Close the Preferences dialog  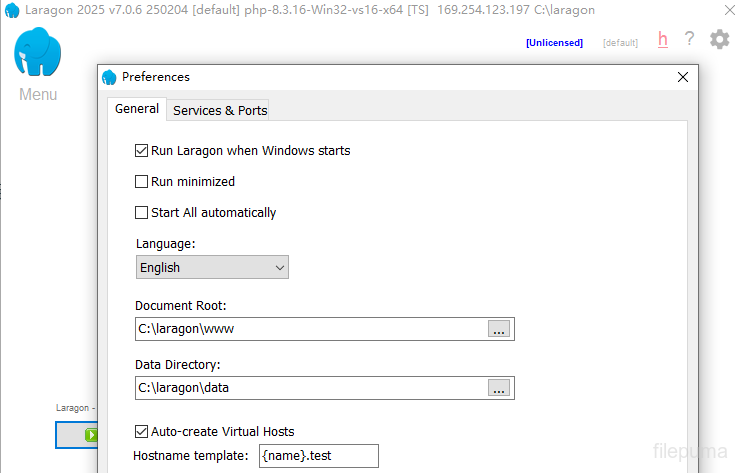click(x=682, y=77)
